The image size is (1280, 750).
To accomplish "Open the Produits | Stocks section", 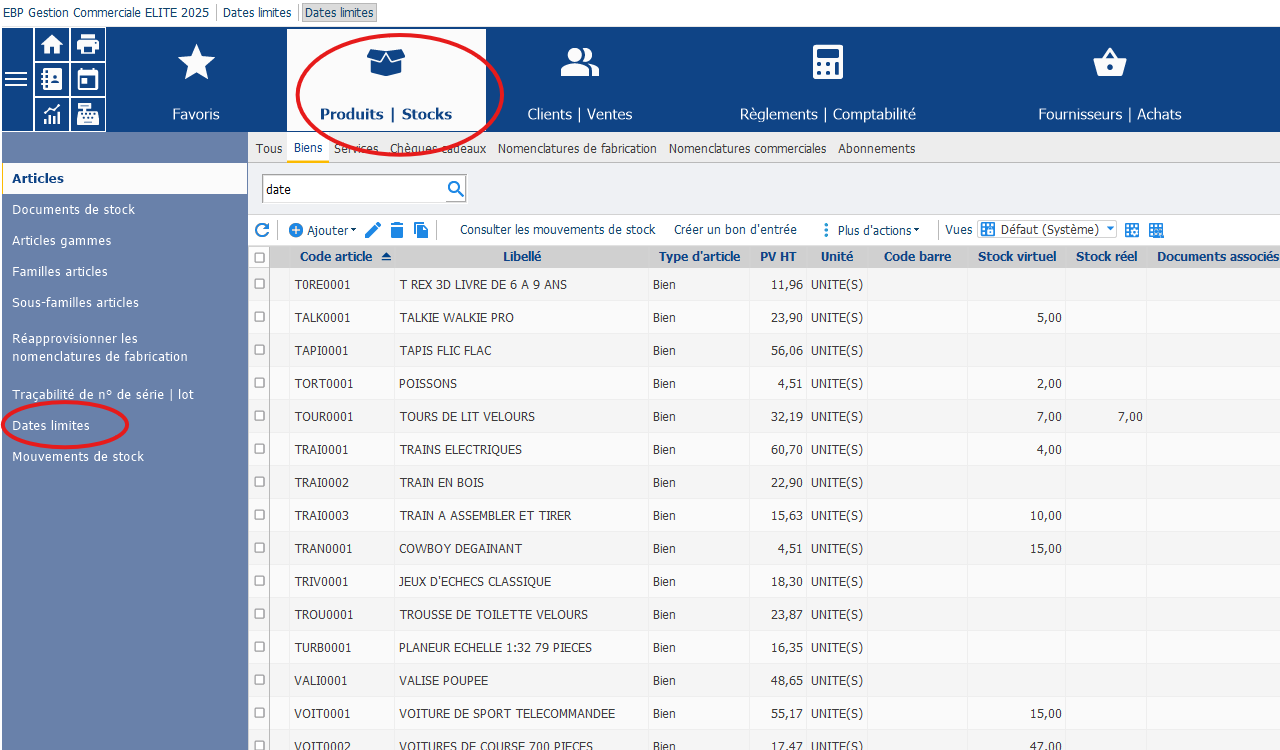I will point(386,80).
